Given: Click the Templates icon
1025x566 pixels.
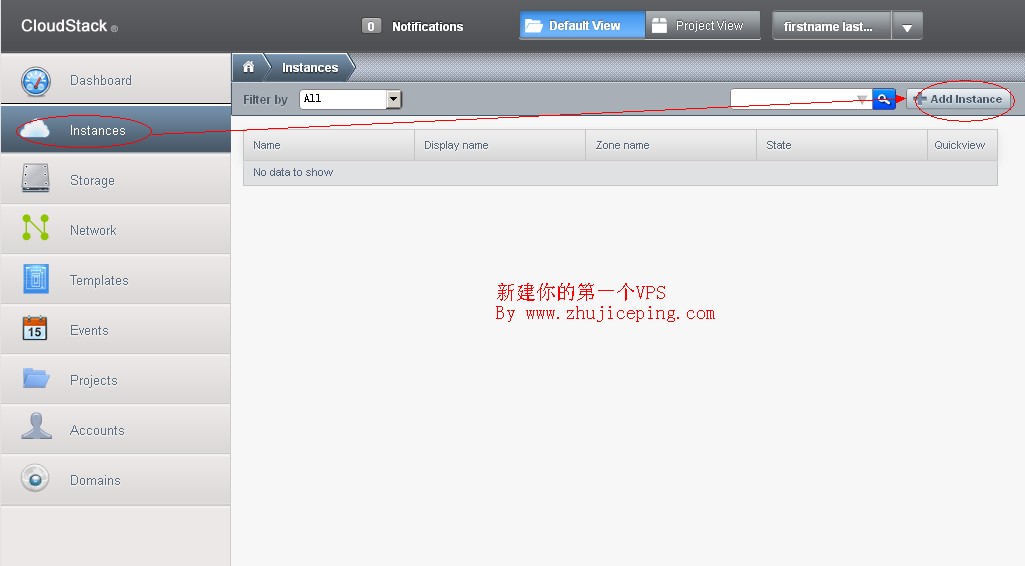Looking at the screenshot, I should (x=36, y=279).
